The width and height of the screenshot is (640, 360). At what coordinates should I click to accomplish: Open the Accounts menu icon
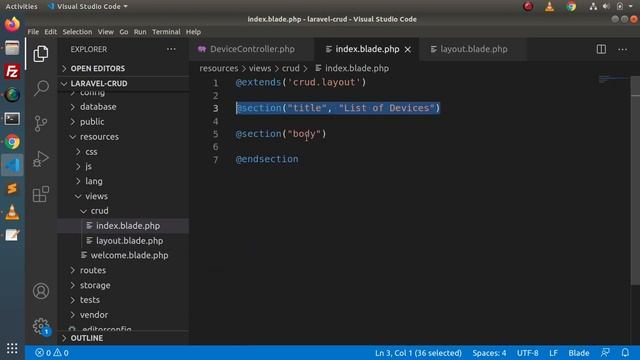41,291
